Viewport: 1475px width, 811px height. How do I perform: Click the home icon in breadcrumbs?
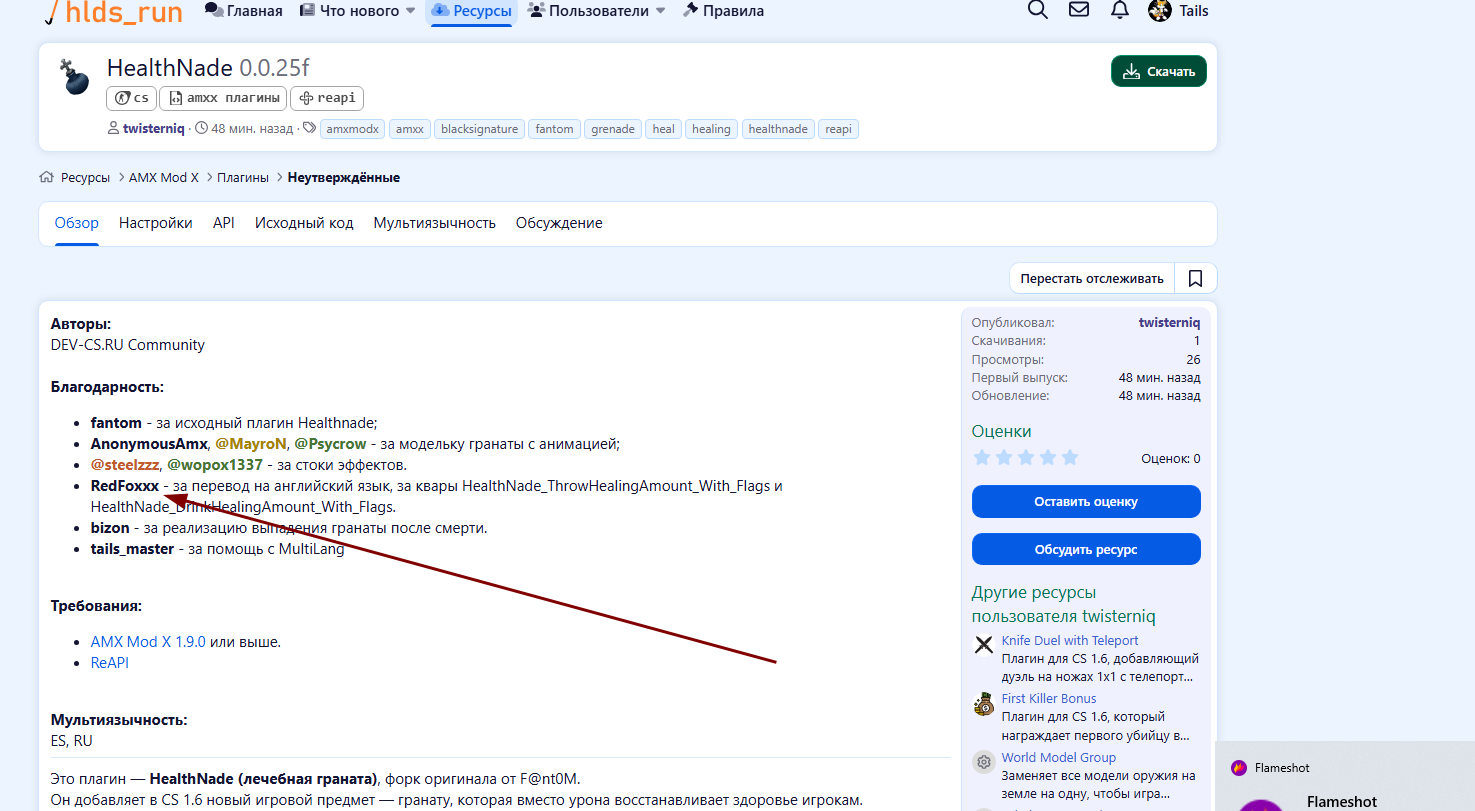pos(46,177)
